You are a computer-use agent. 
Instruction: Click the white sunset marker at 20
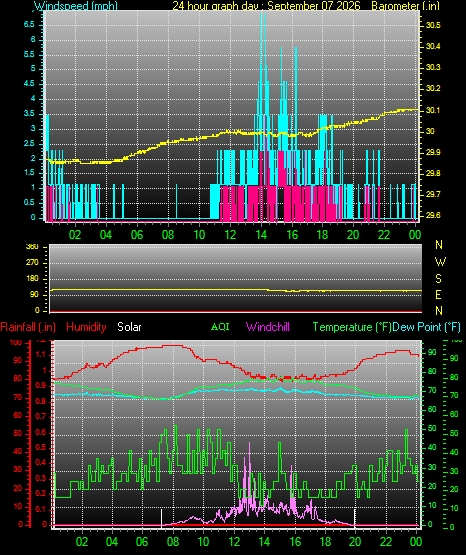point(355,518)
